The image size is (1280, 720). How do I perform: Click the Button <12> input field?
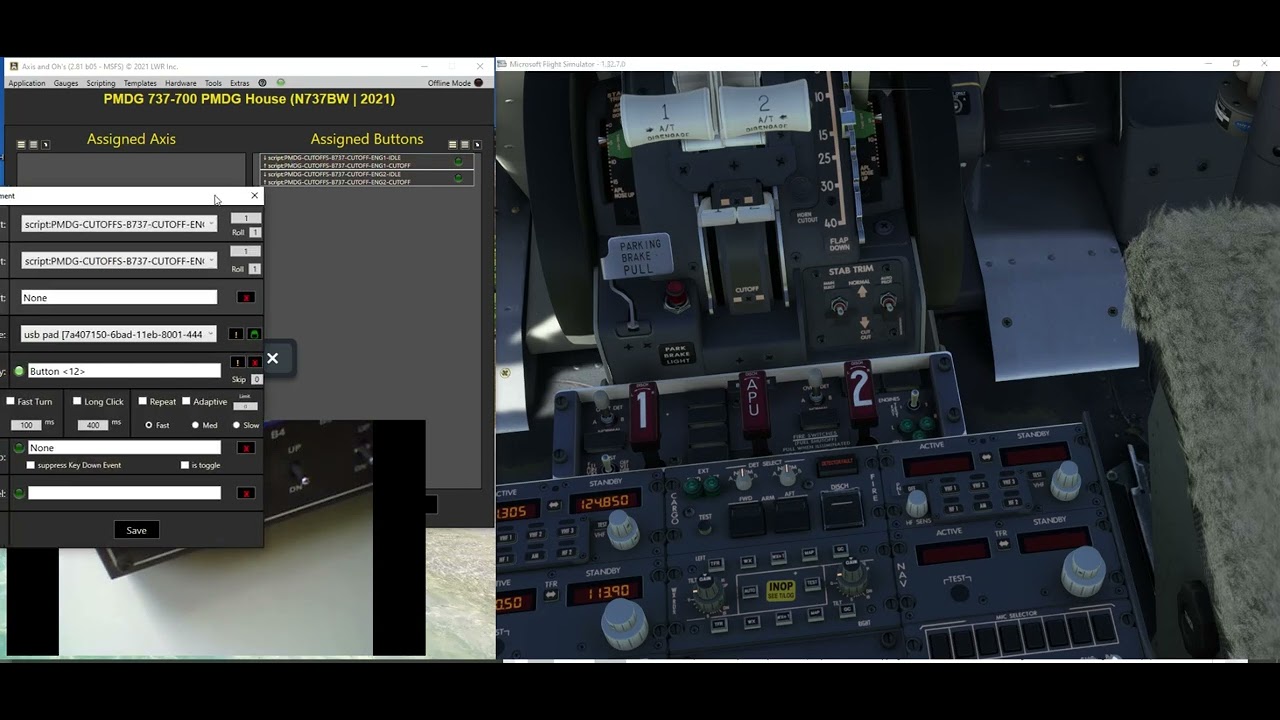(124, 371)
